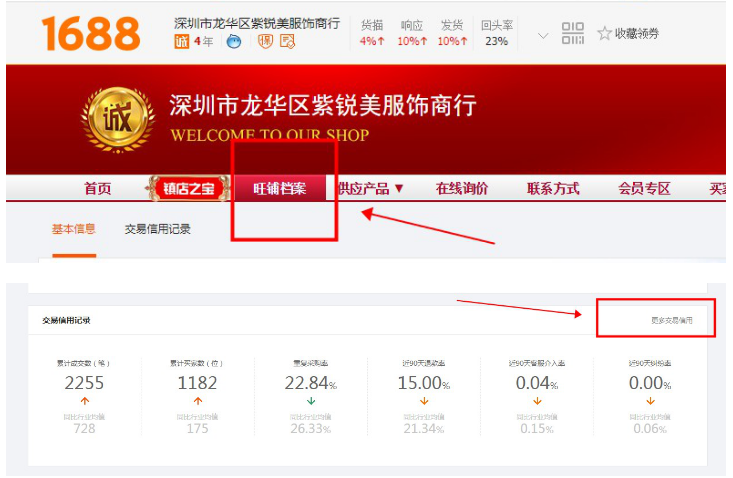Click the 4年 membership years text
This screenshot has width=733, height=478.
pos(203,42)
